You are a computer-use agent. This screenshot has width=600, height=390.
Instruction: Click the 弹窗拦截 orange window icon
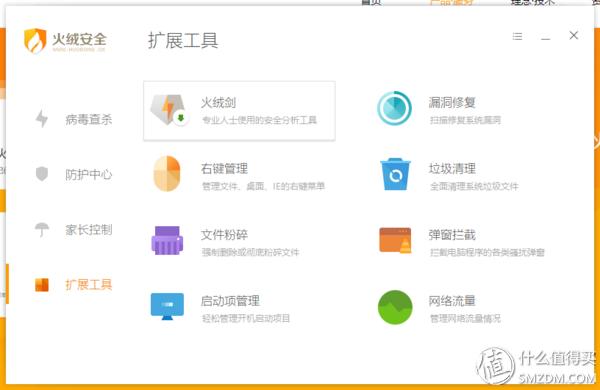click(x=395, y=240)
